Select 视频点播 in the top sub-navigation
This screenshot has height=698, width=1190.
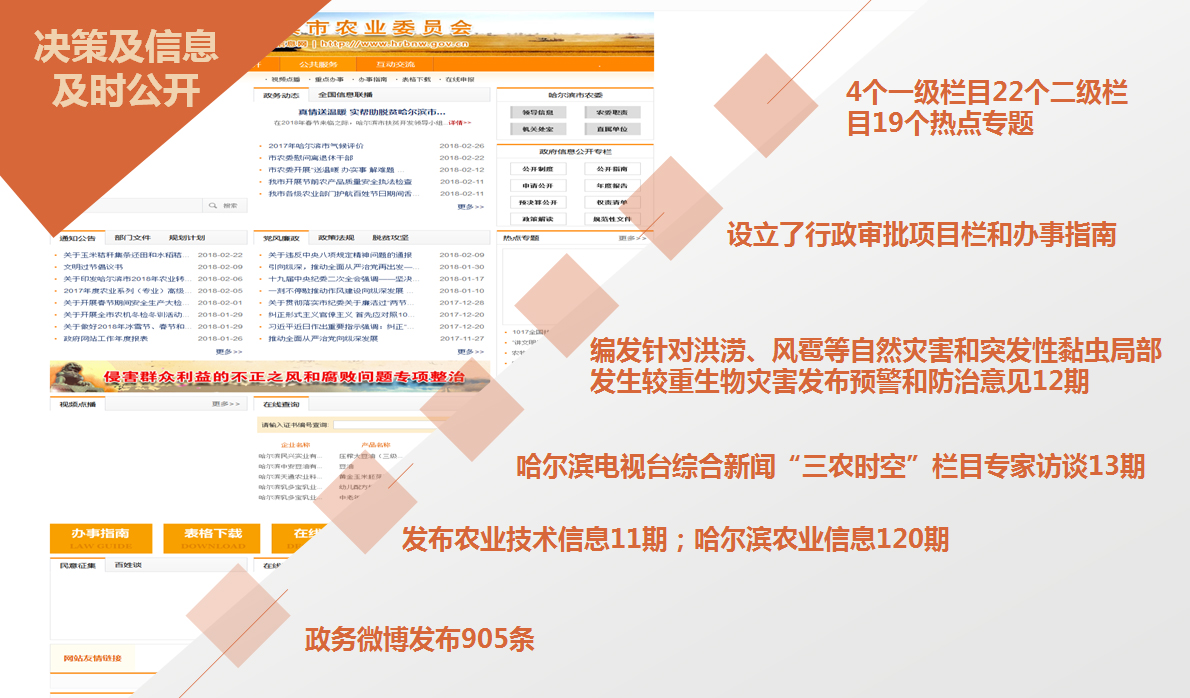tap(285, 80)
